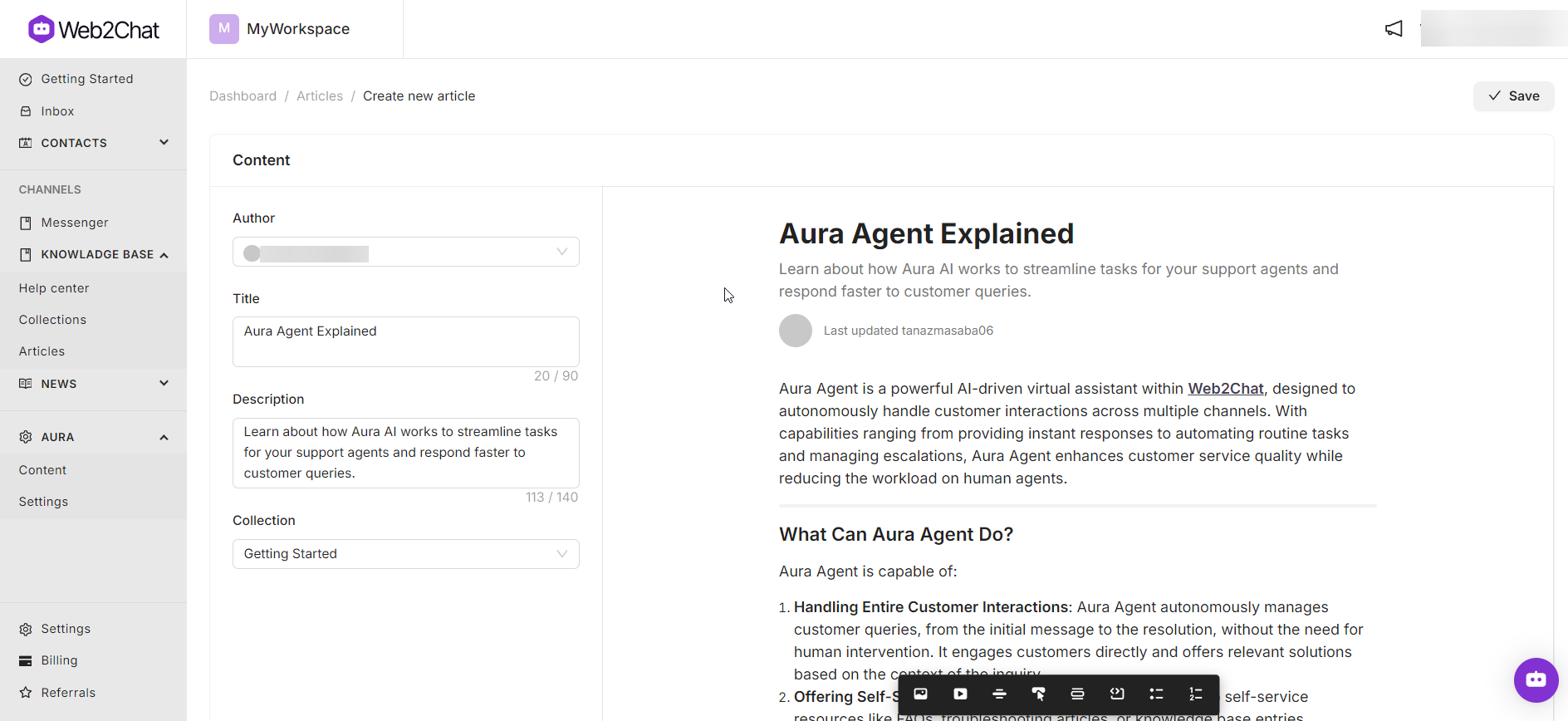Open the MyWorkspace switcher
The width and height of the screenshot is (1568, 721).
coord(280,29)
